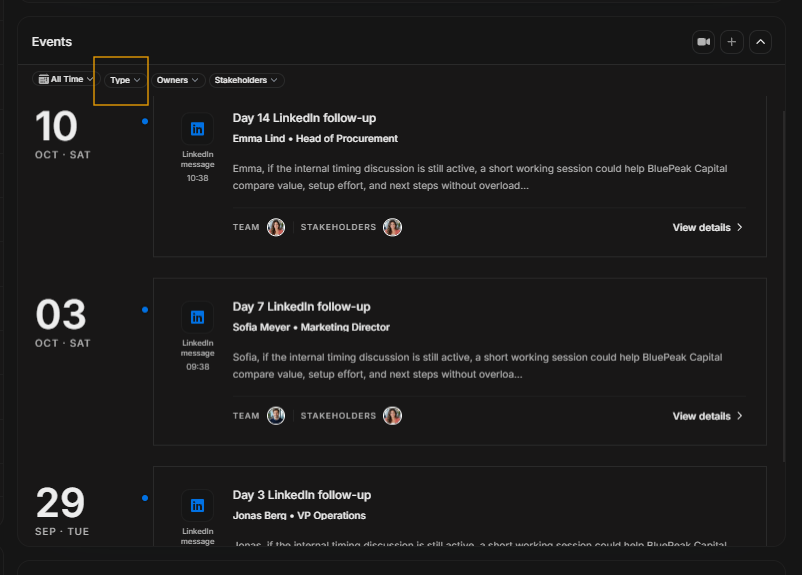Click team avatar on Day 14 follow-up card

pyautogui.click(x=276, y=227)
